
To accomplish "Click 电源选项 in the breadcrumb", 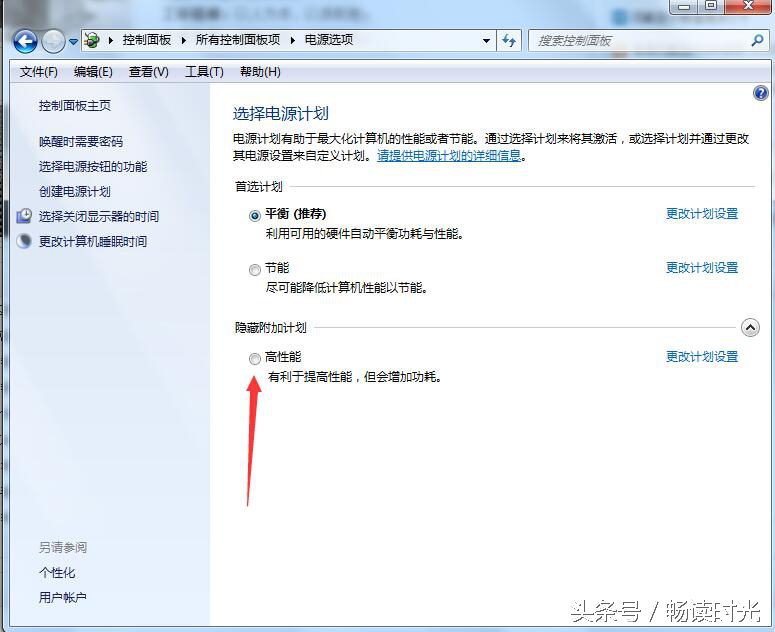I will click(329, 40).
